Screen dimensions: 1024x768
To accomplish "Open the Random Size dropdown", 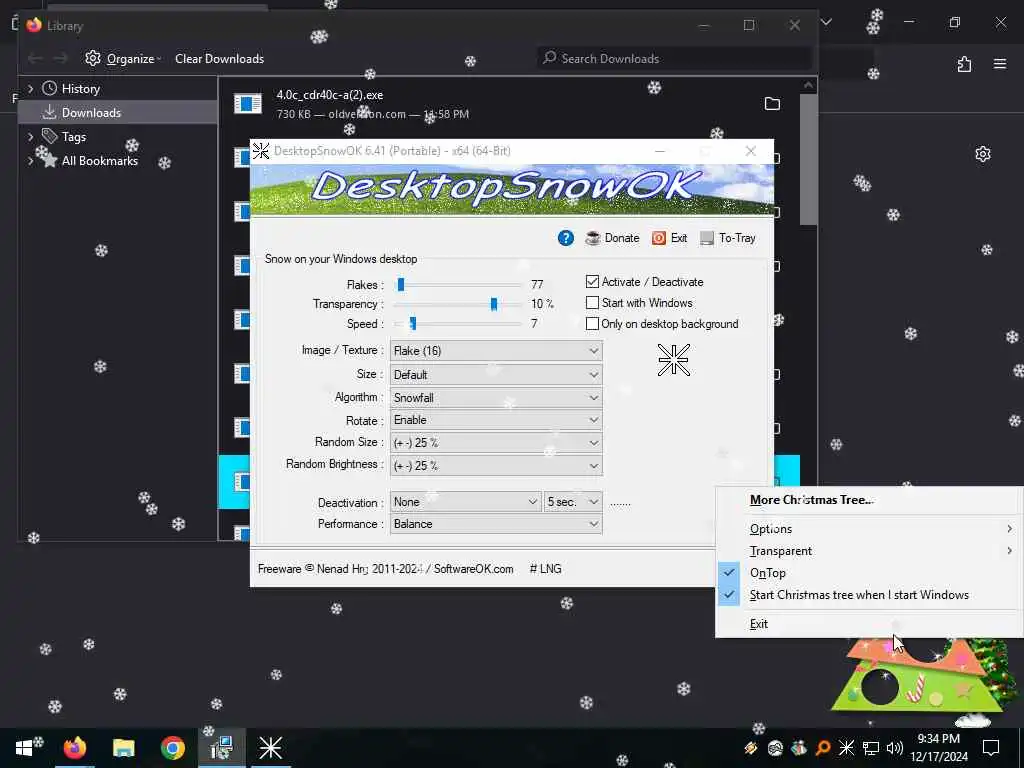I will [496, 443].
